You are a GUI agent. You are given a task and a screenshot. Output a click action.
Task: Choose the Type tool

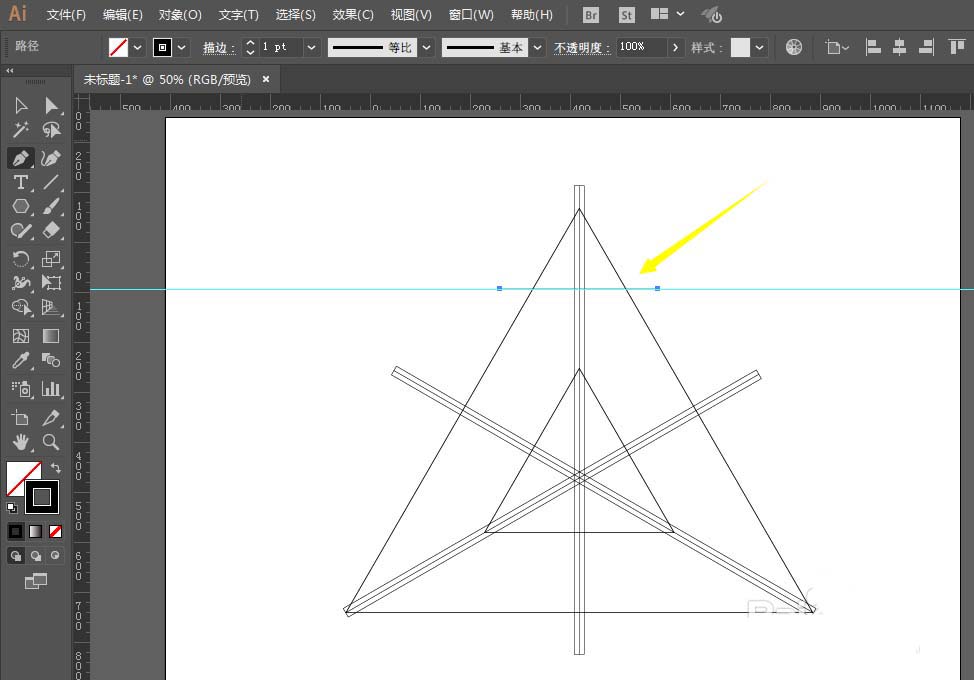coord(21,182)
